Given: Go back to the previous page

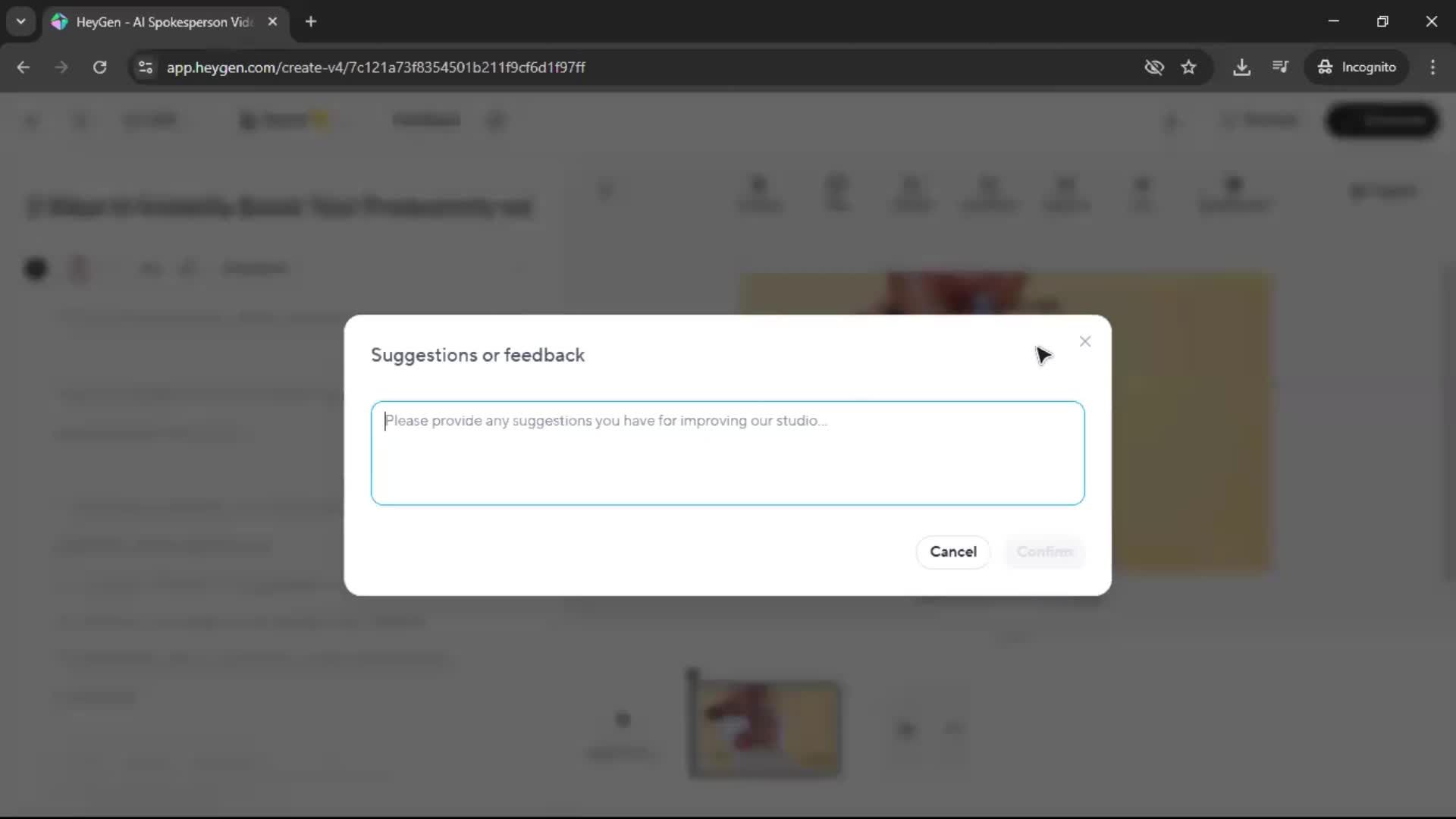Looking at the screenshot, I should (x=24, y=67).
